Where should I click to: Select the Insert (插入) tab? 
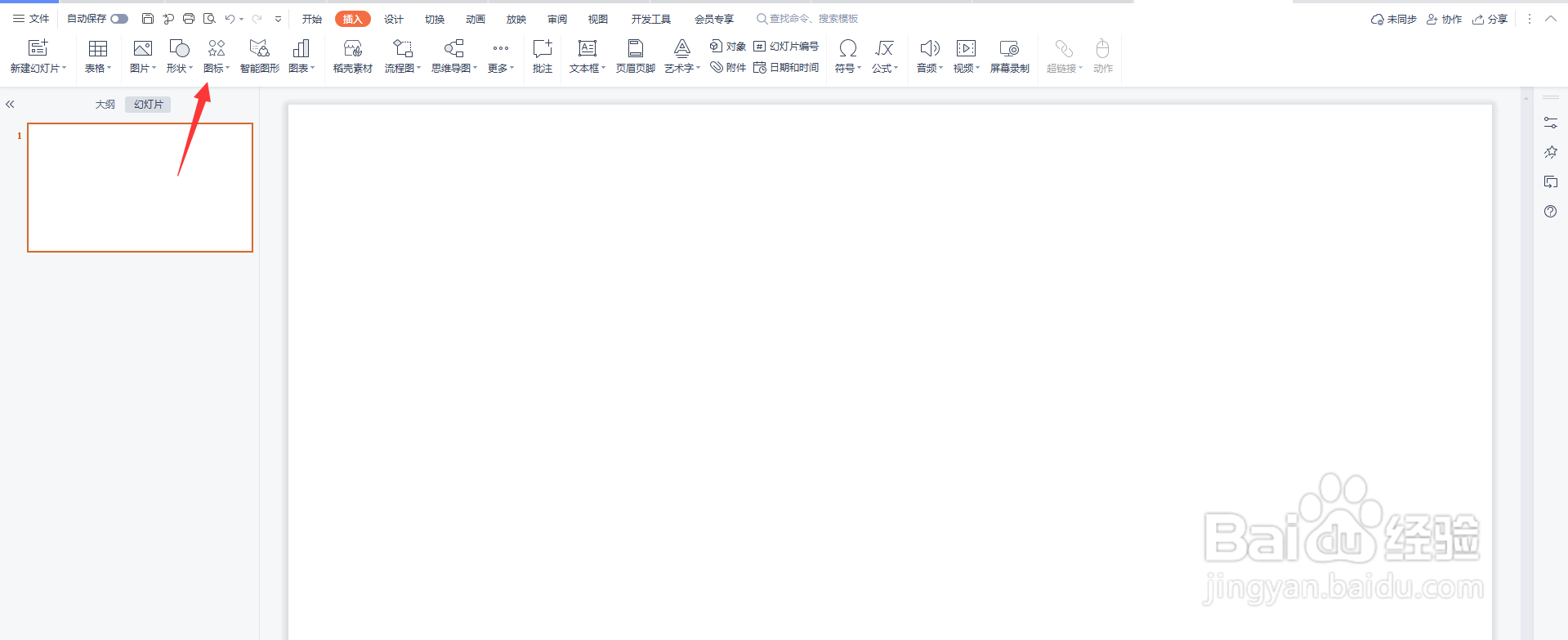353,19
